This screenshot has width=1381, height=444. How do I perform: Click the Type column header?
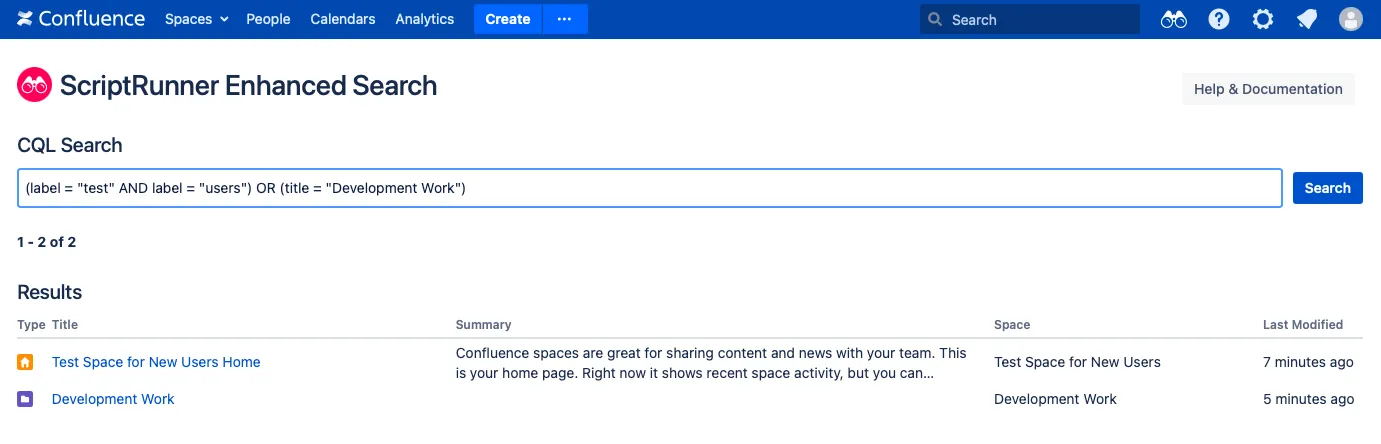coord(32,325)
